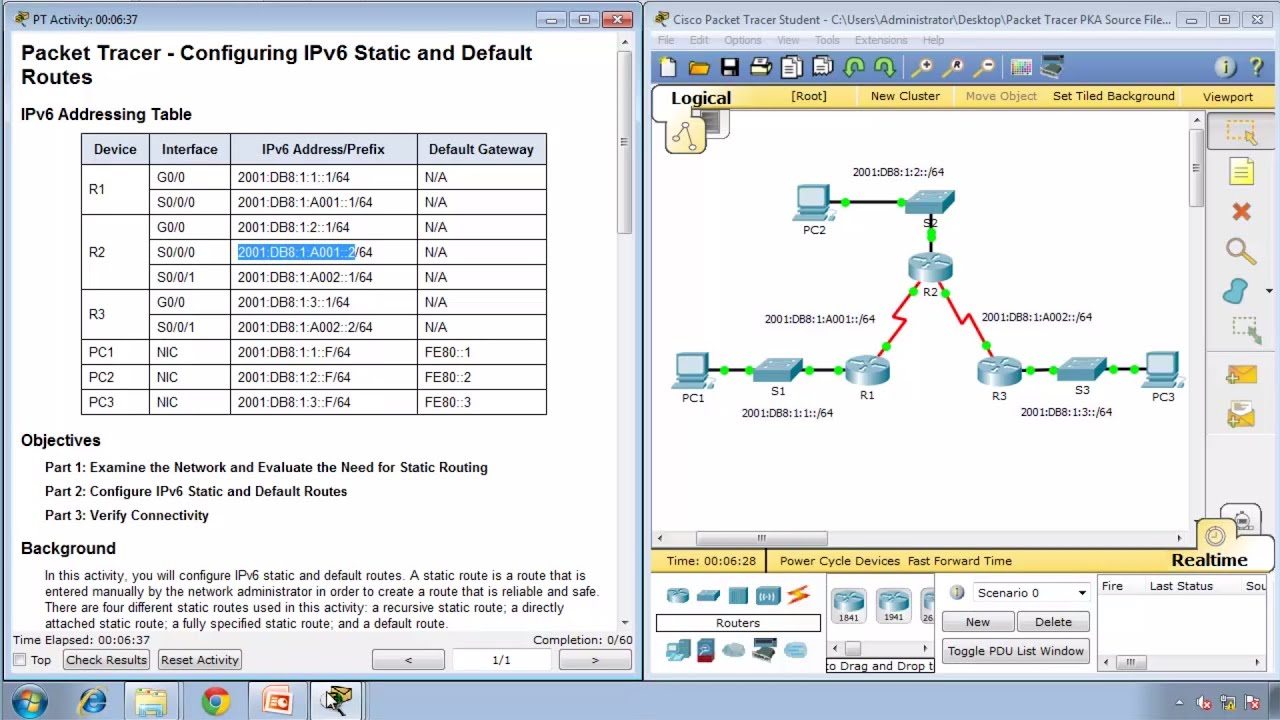Image resolution: width=1280 pixels, height=720 pixels.
Task: Click the New file icon in Packet Tracer
Action: (x=668, y=67)
